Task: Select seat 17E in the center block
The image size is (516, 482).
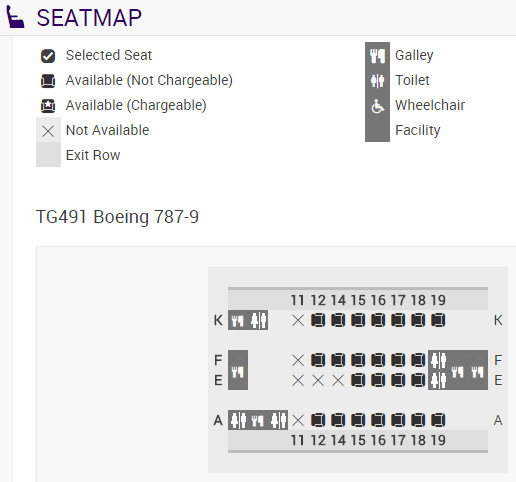Action: pyautogui.click(x=398, y=380)
